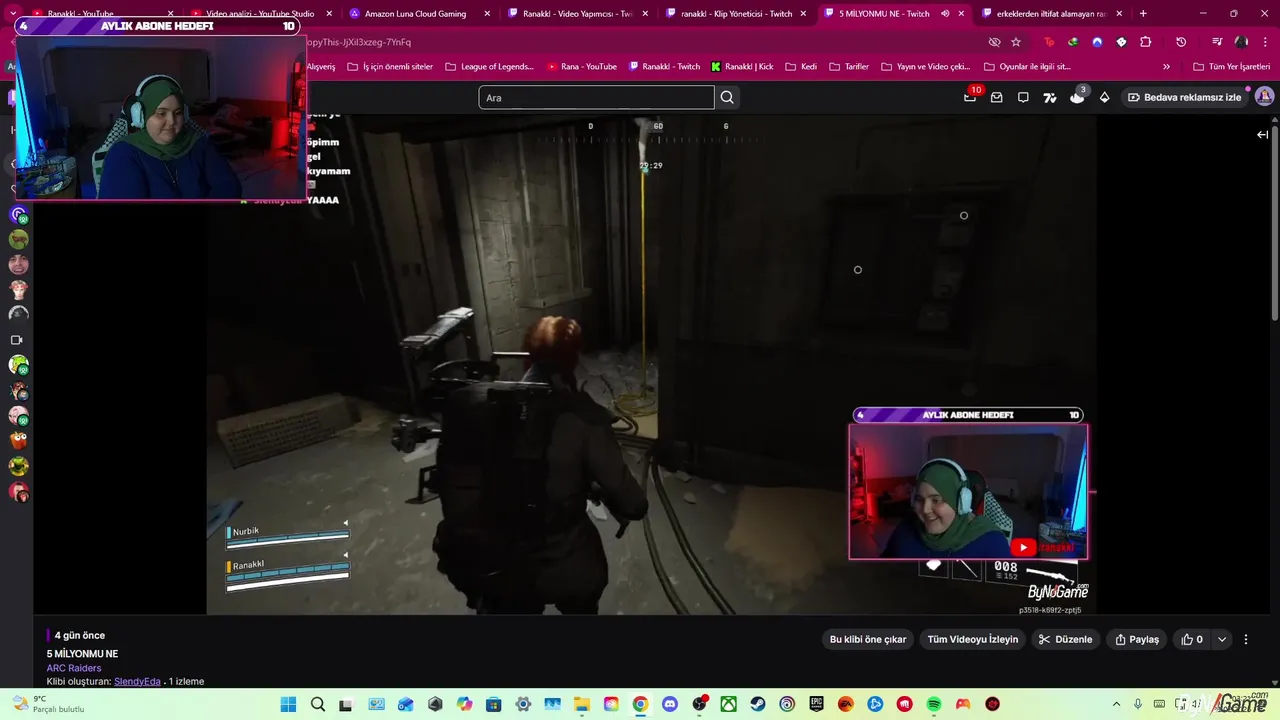Open channel points icon with badge 3
1280x720 pixels.
pyautogui.click(x=1077, y=97)
